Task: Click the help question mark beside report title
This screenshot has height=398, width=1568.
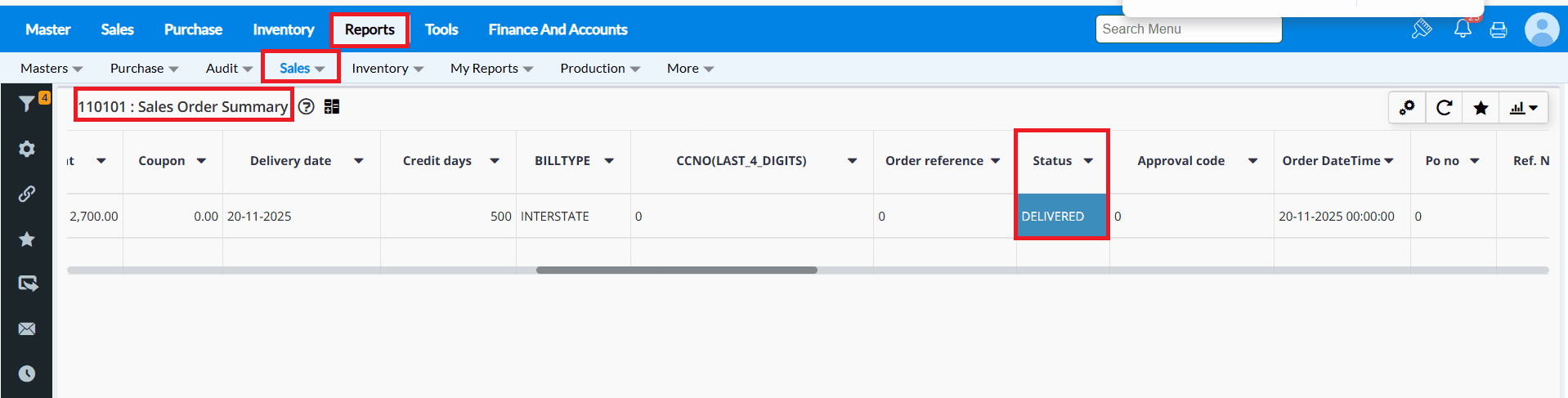Action: click(307, 107)
